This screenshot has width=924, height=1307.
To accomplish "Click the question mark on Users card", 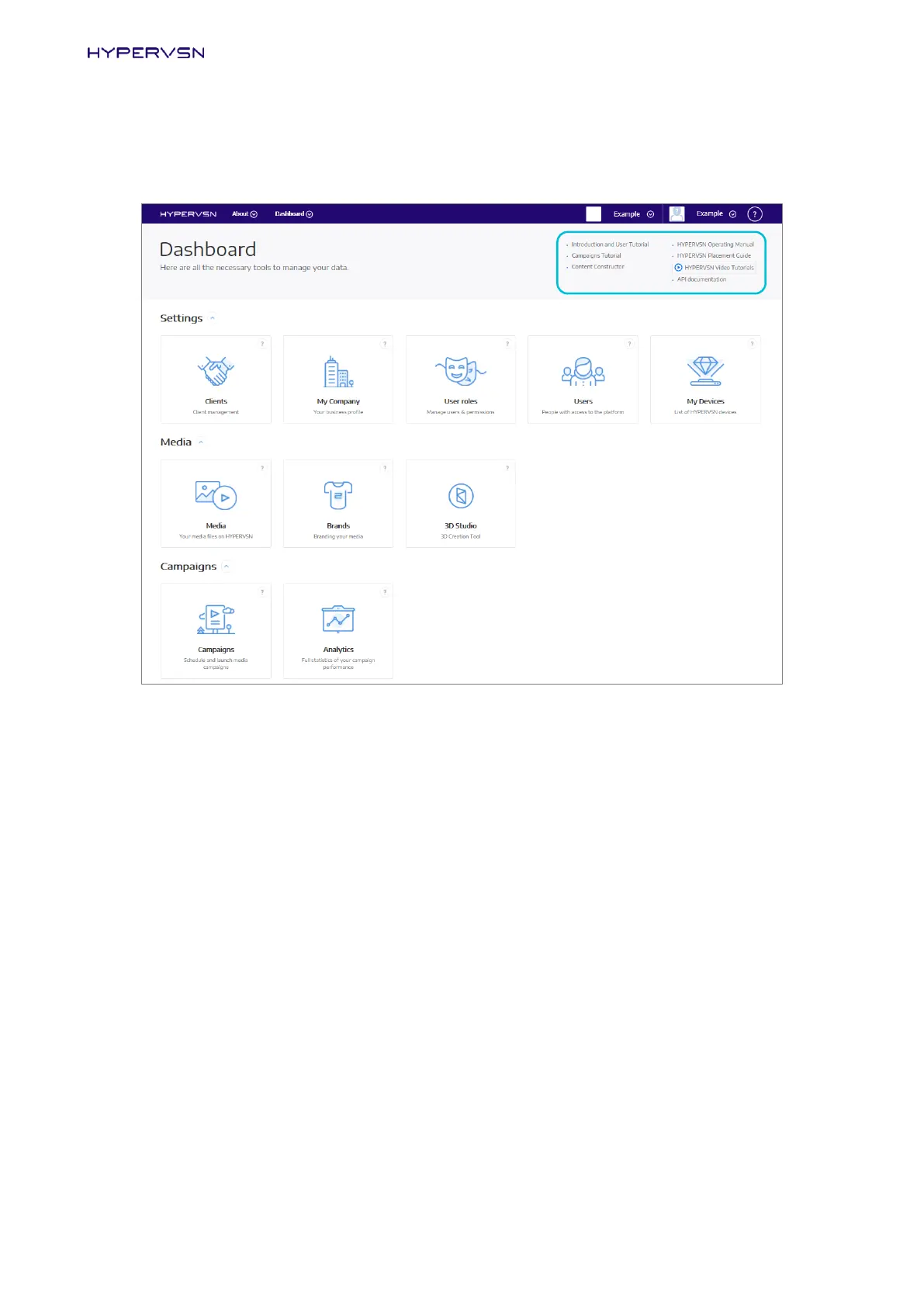I will 629,344.
